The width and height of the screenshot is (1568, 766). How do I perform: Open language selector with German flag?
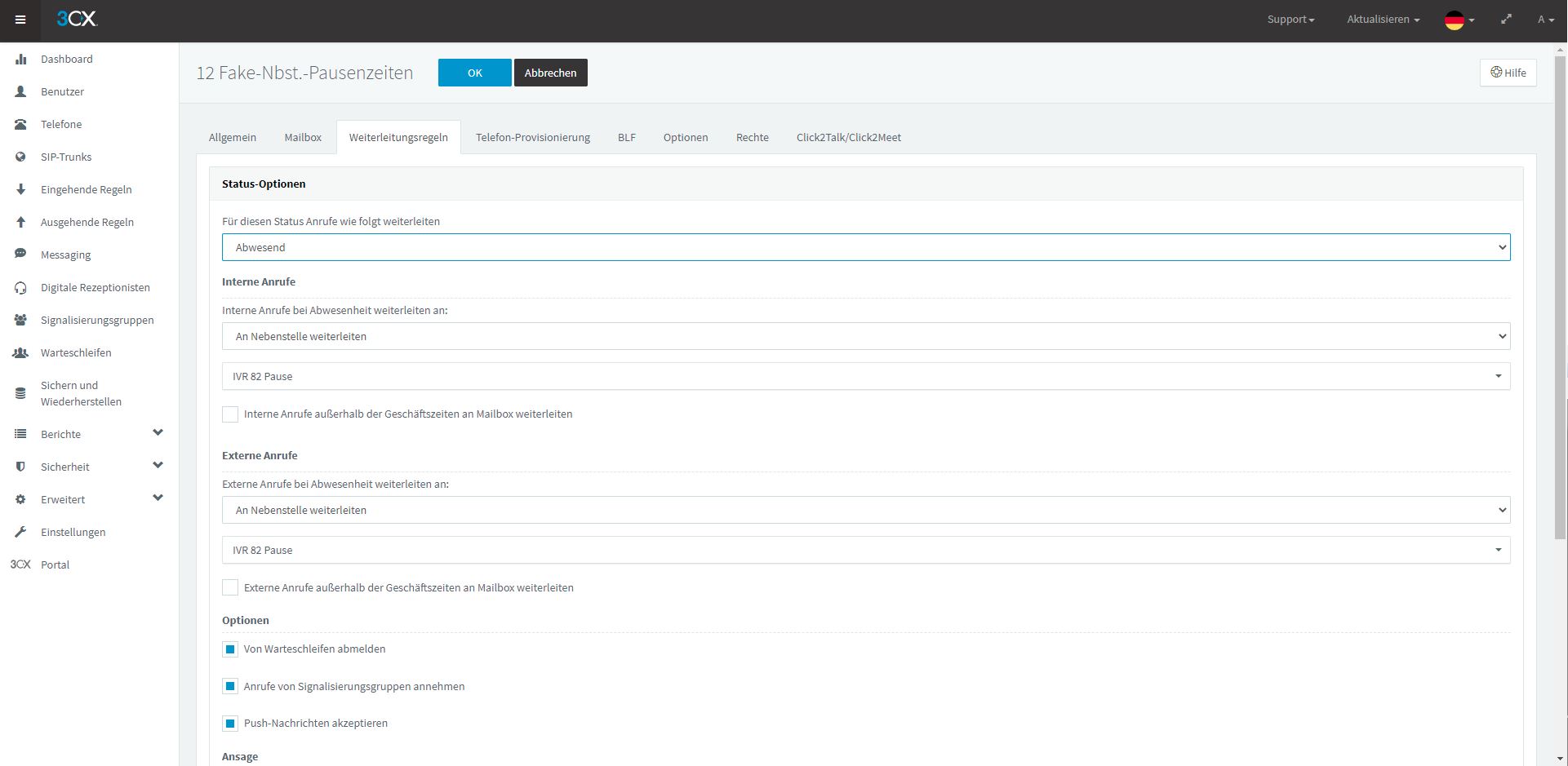point(1459,20)
